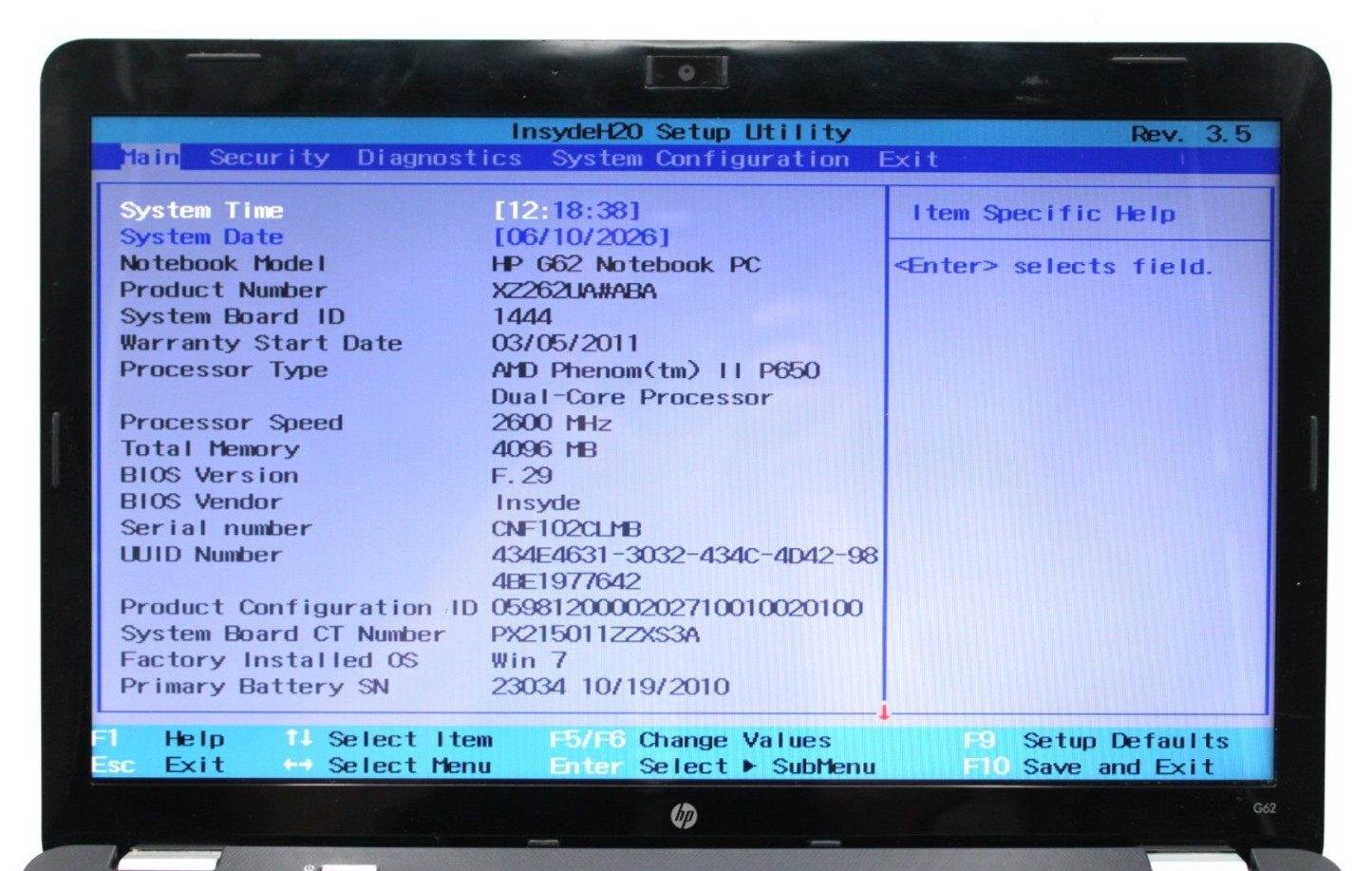The image size is (1372, 871).
Task: Click the Processor Type label
Action: point(223,369)
